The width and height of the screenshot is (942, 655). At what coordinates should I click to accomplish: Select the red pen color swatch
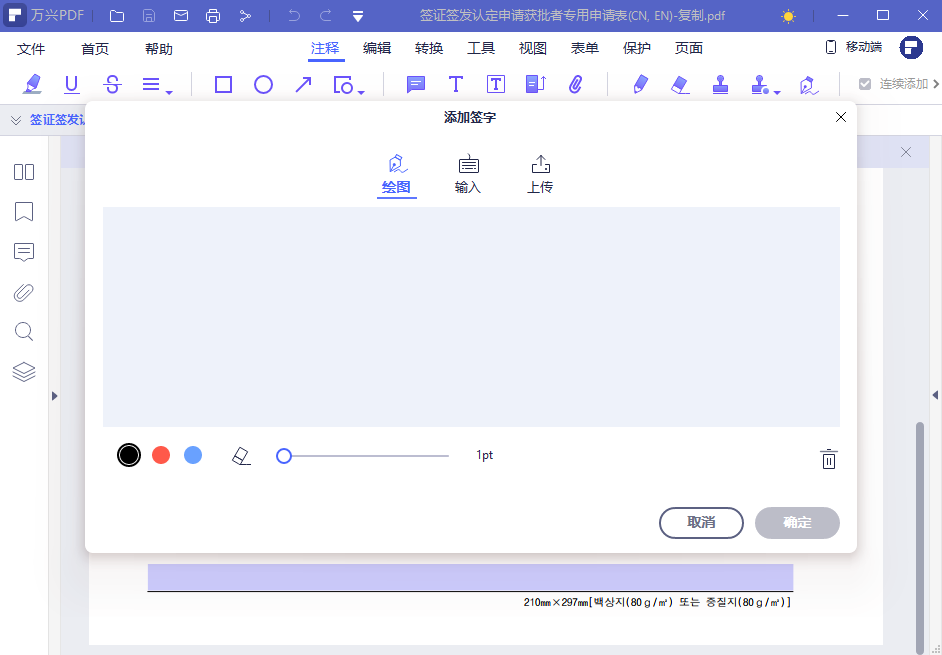coord(160,454)
